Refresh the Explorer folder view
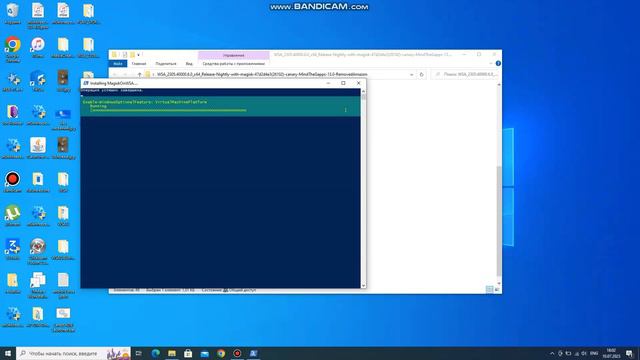This screenshot has height=360, width=640. point(422,75)
